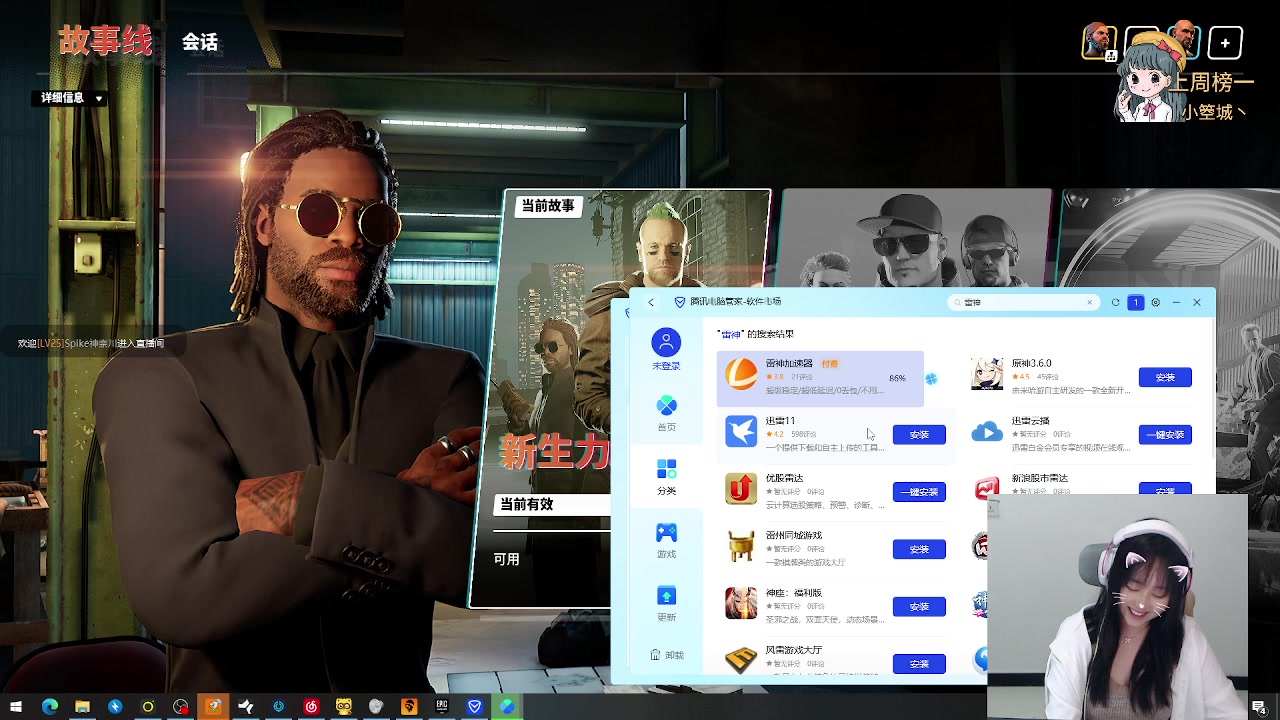Open notification center in system tray
1280x720 pixels.
coord(1258,708)
